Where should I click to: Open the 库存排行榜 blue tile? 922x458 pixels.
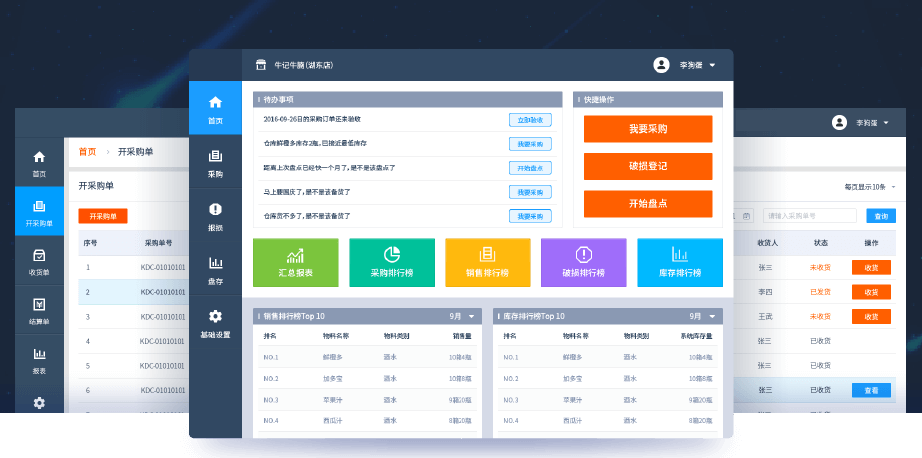680,263
